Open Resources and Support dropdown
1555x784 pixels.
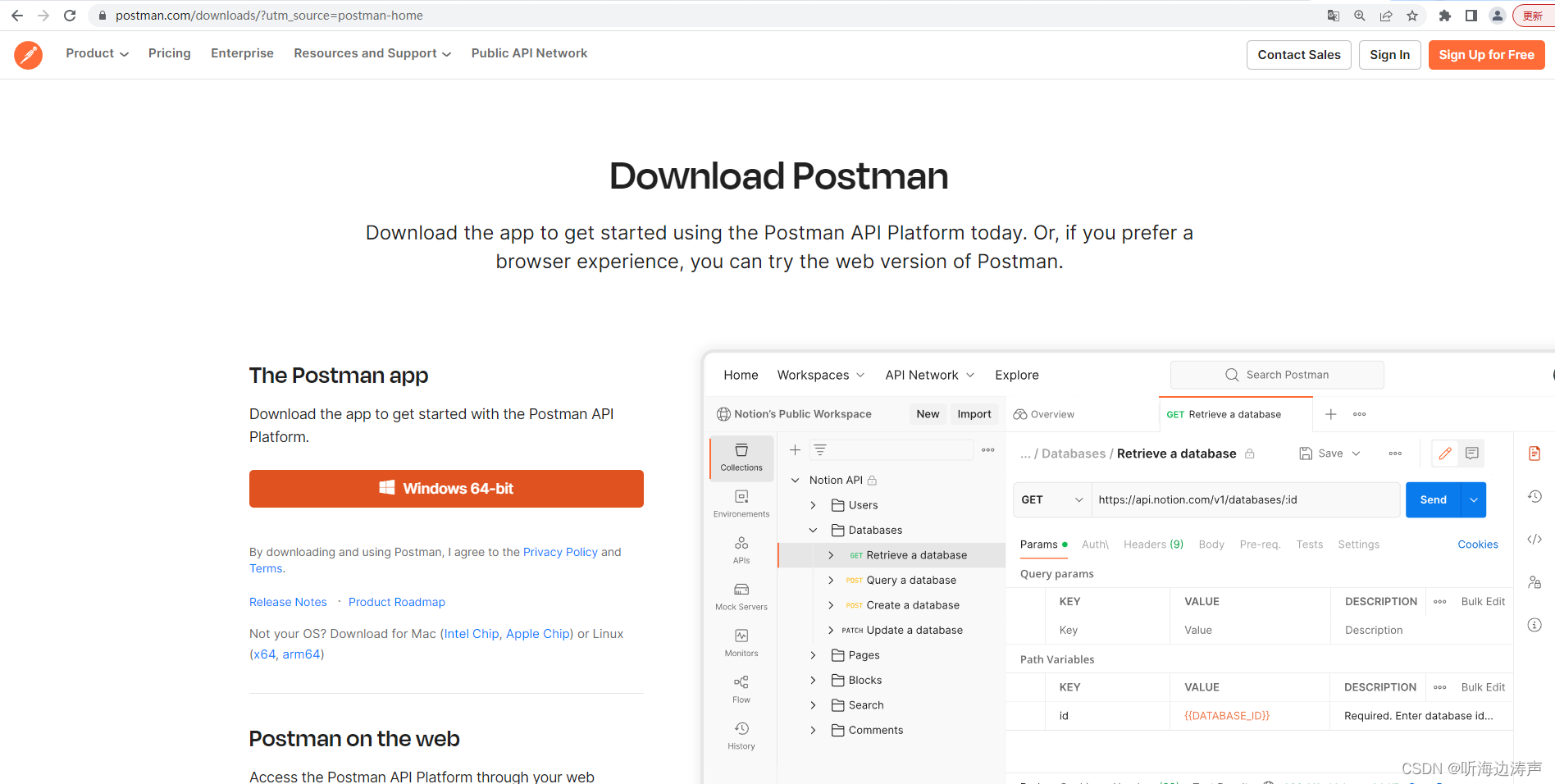point(372,53)
